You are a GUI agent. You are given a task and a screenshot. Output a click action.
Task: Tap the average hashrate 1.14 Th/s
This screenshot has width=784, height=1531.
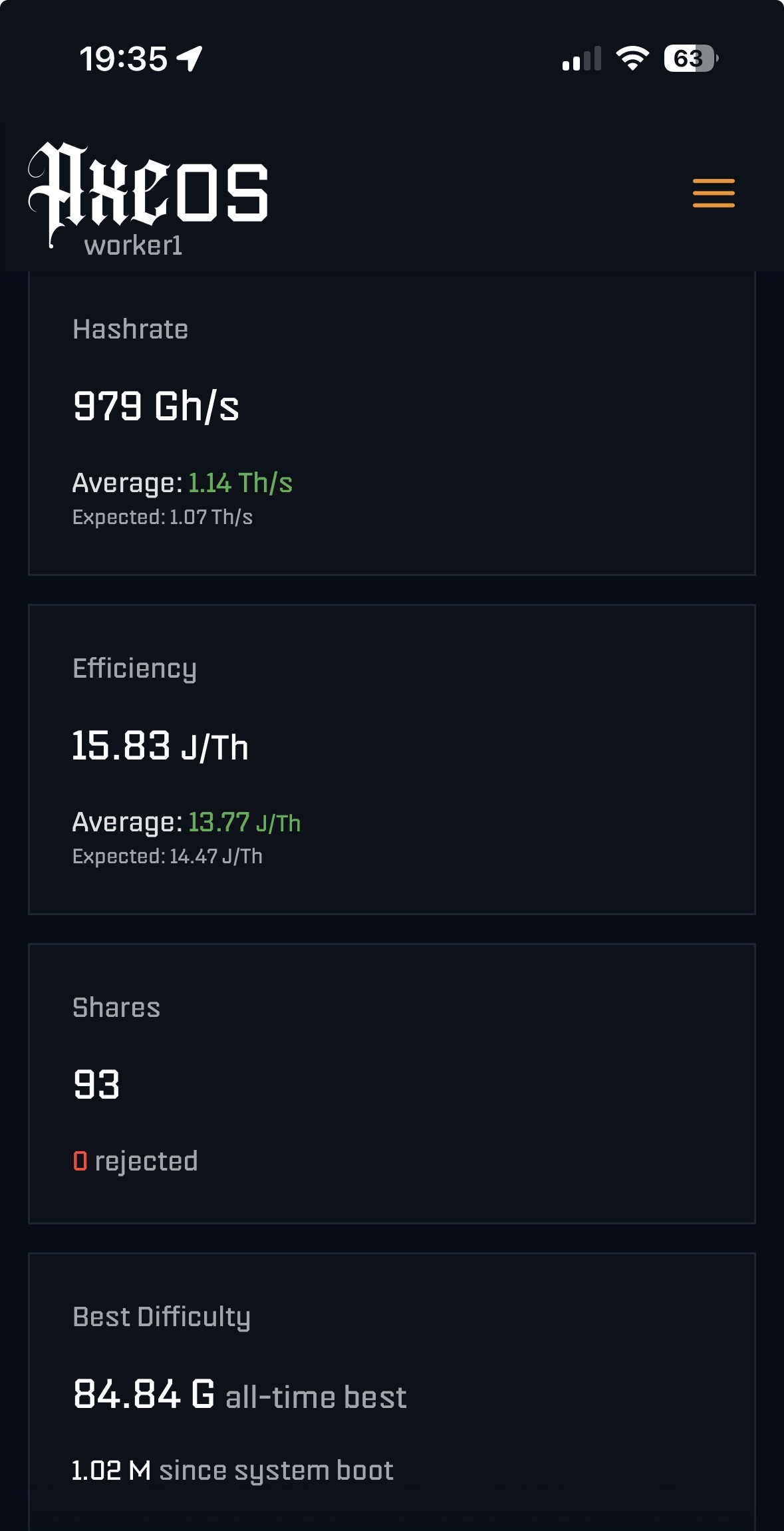point(240,483)
